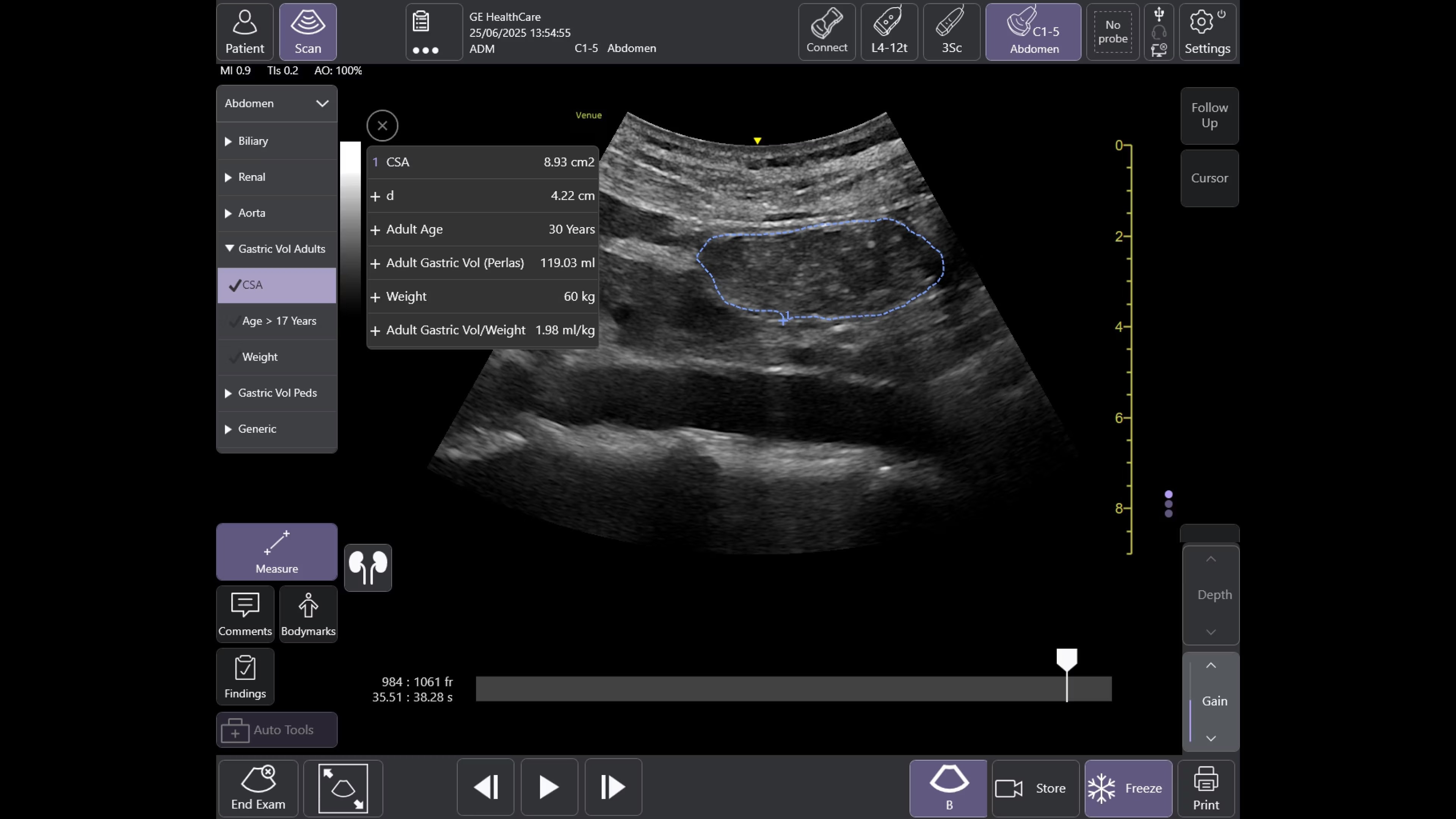Expand the Gastric Vol Peds group

[x=276, y=393]
